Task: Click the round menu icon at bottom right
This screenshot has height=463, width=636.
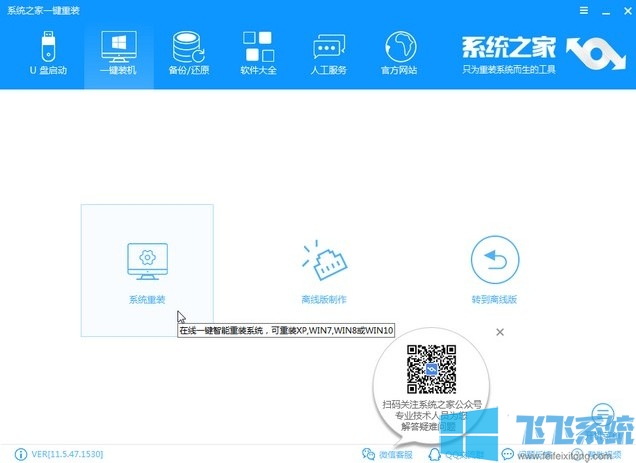Action: pyautogui.click(x=602, y=413)
